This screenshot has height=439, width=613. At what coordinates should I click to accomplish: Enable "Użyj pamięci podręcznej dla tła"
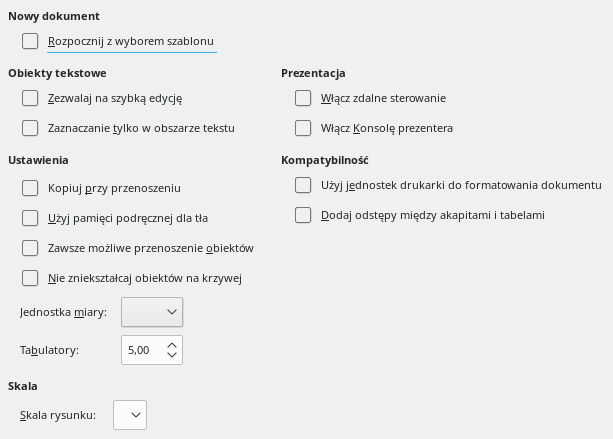pos(30,218)
